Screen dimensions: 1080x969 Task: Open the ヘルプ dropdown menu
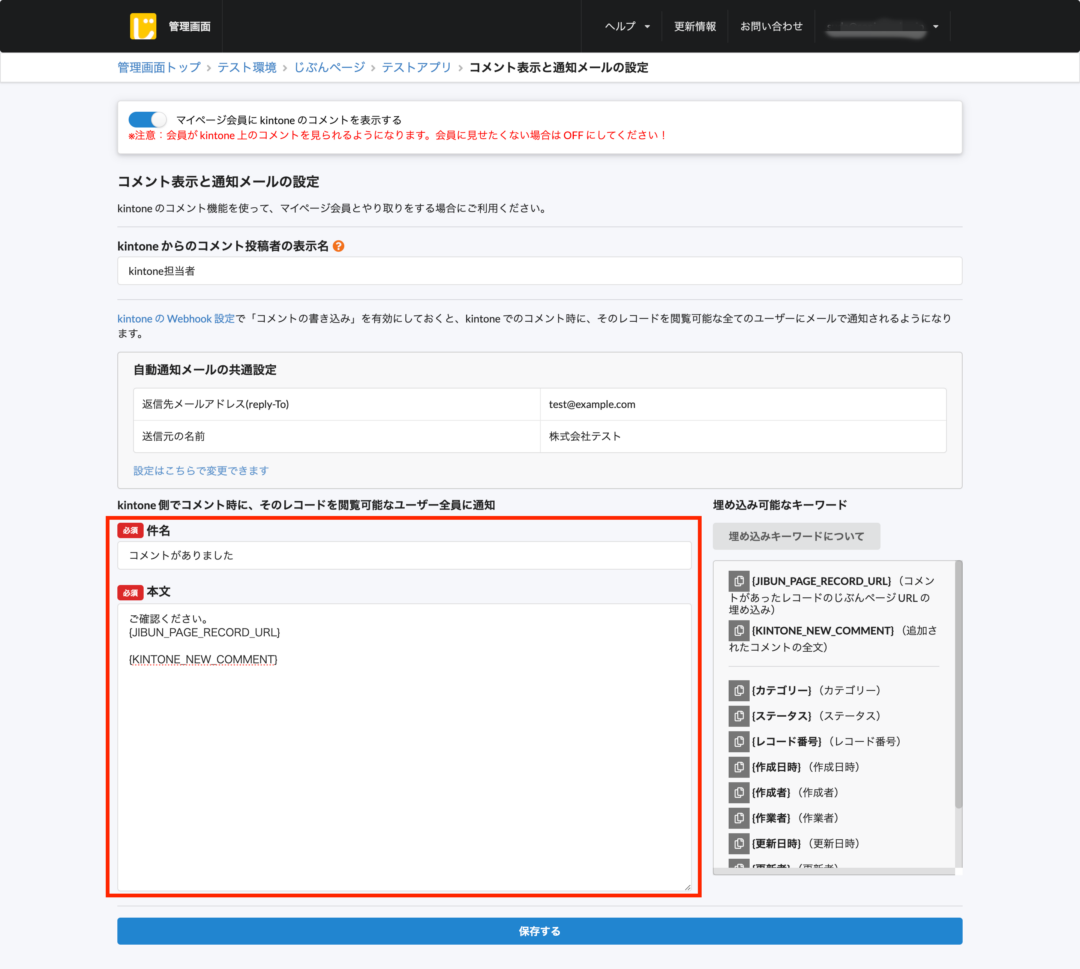[625, 26]
